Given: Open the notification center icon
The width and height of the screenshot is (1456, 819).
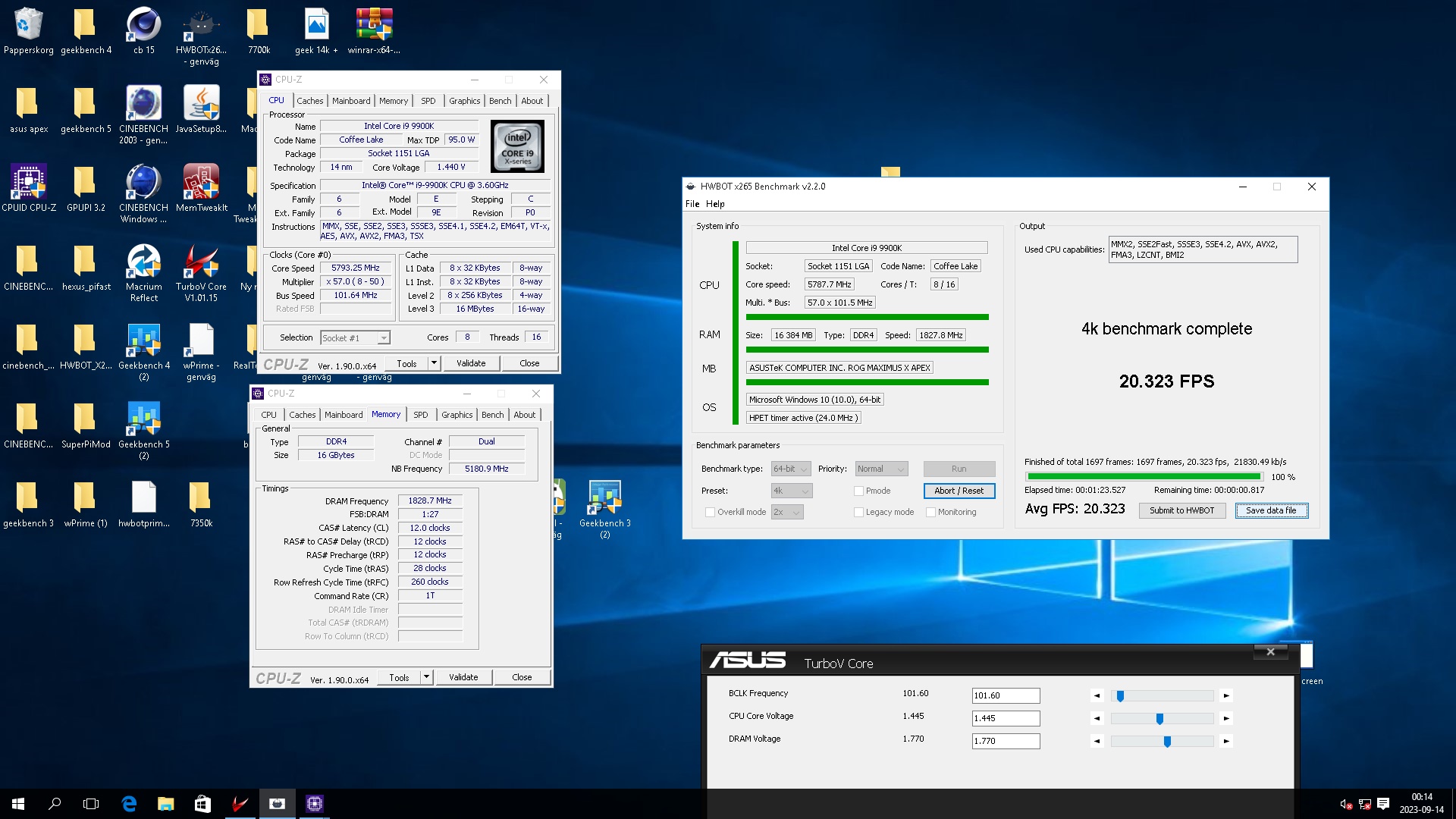Looking at the screenshot, I should tap(1382, 804).
